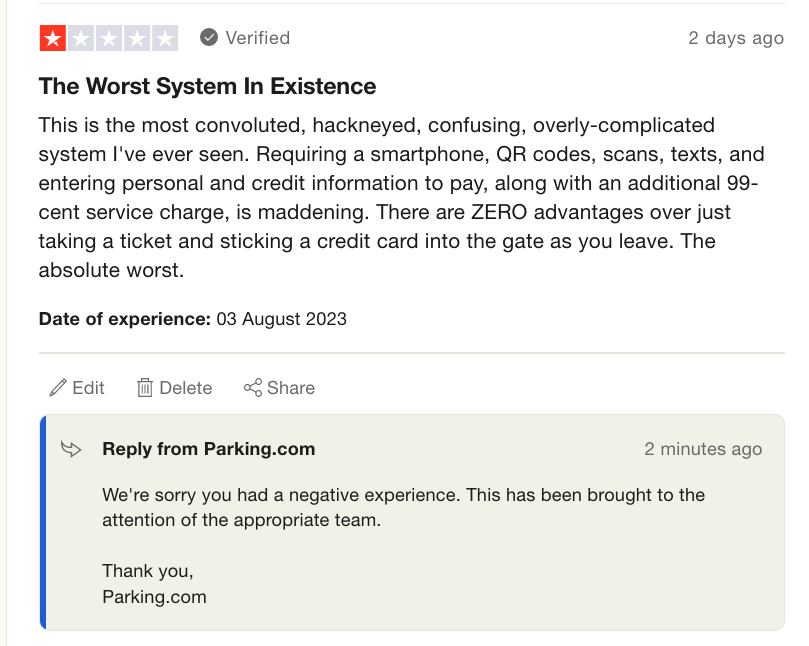Viewport: 809px width, 646px height.
Task: Open the review title The Worst System In Existence
Action: (x=207, y=87)
